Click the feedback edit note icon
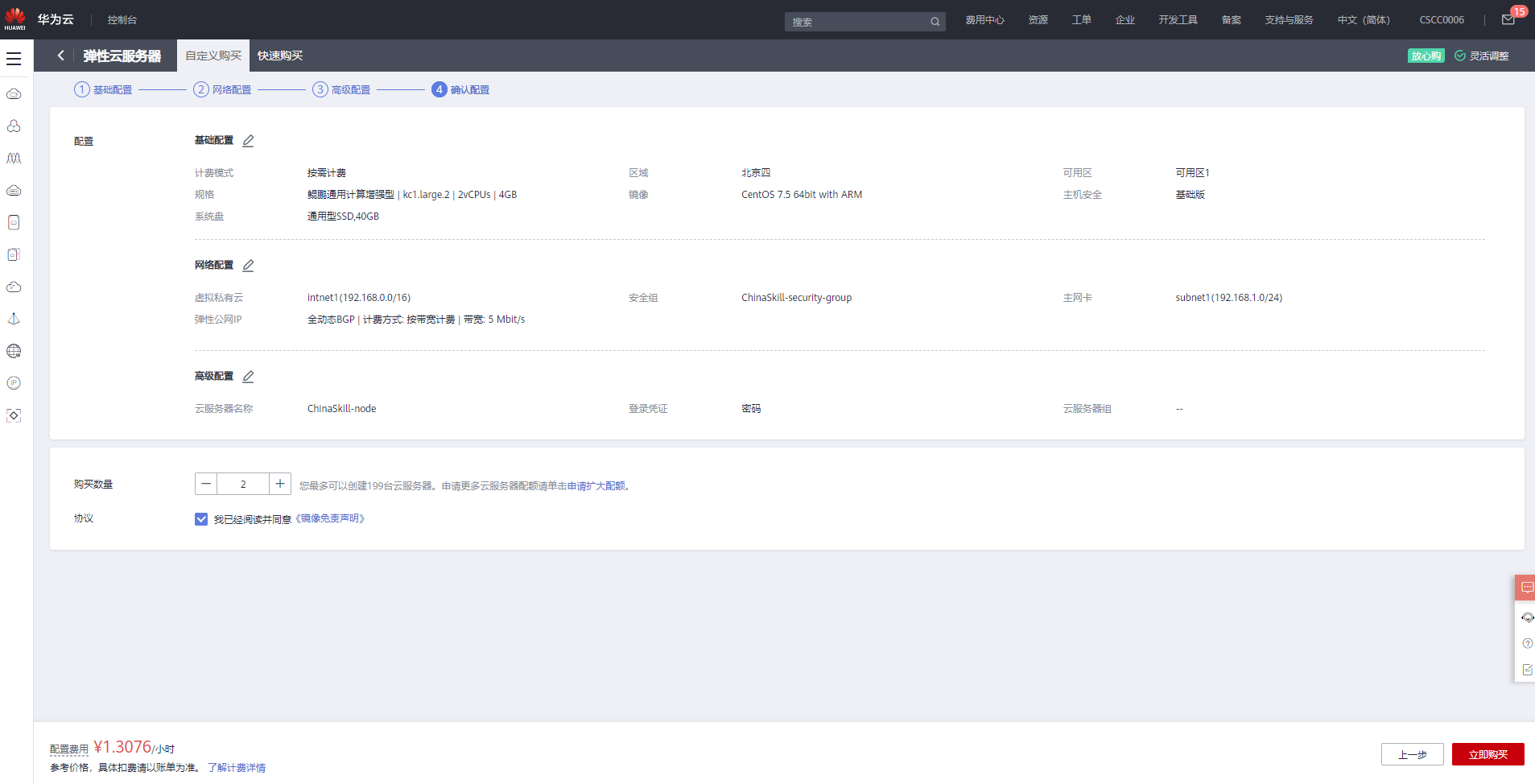The width and height of the screenshot is (1535, 784). 1527,670
